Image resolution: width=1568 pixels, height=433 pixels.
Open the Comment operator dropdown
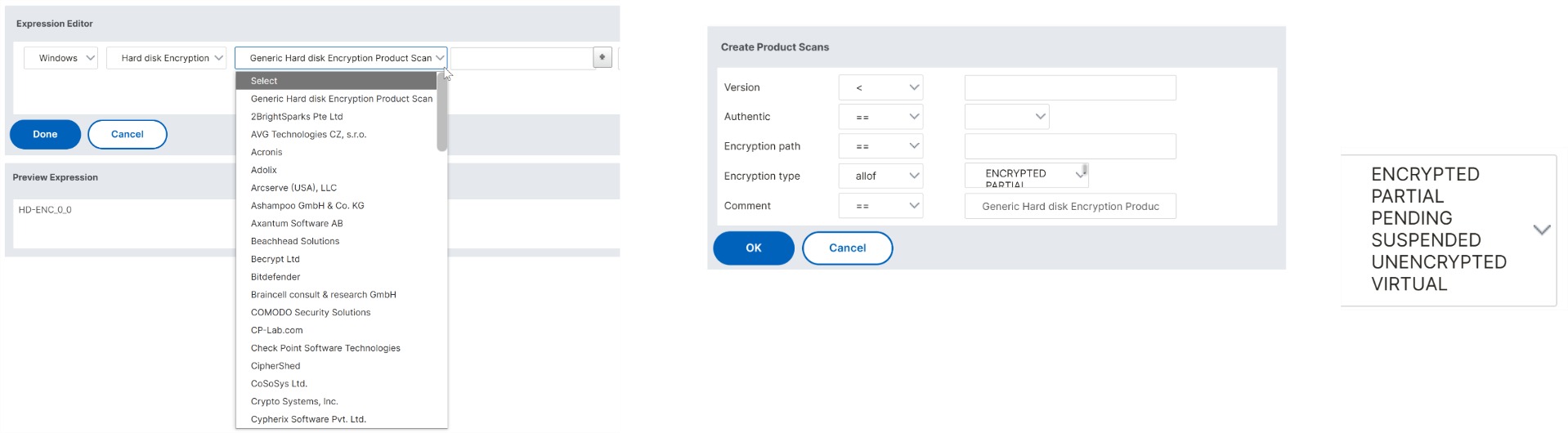tap(880, 206)
